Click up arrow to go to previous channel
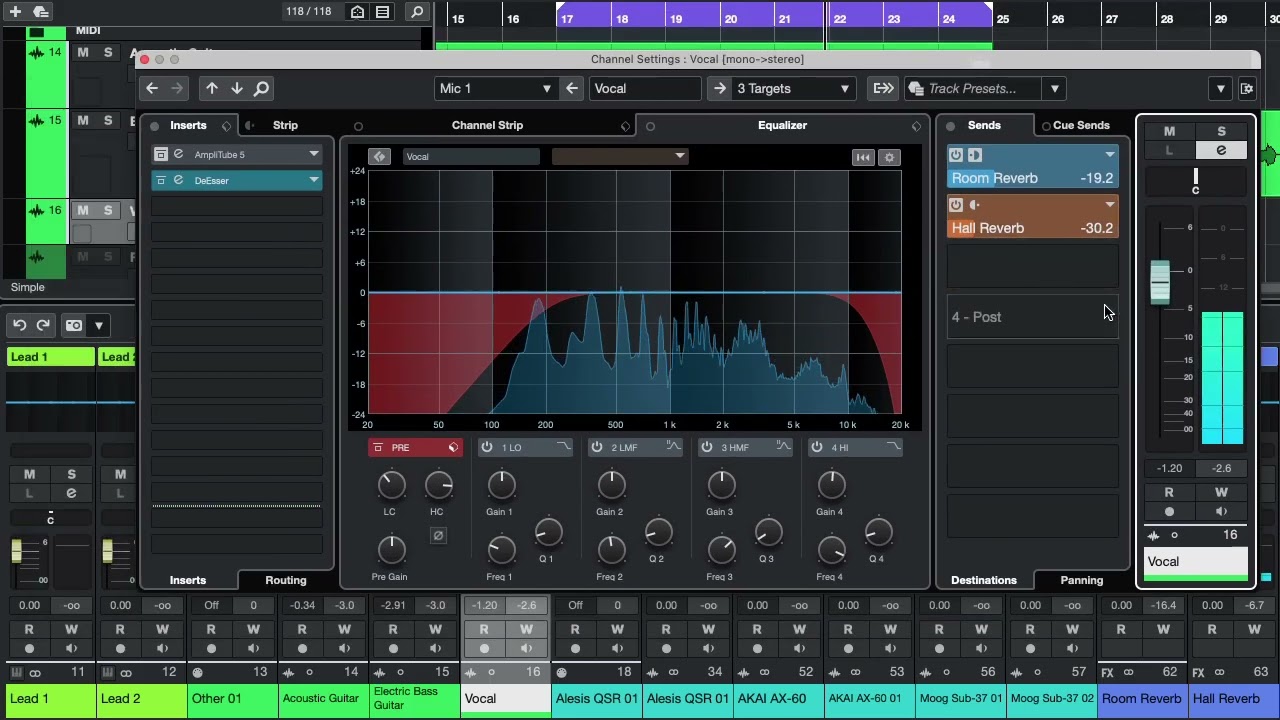The width and height of the screenshot is (1280, 720). click(212, 88)
